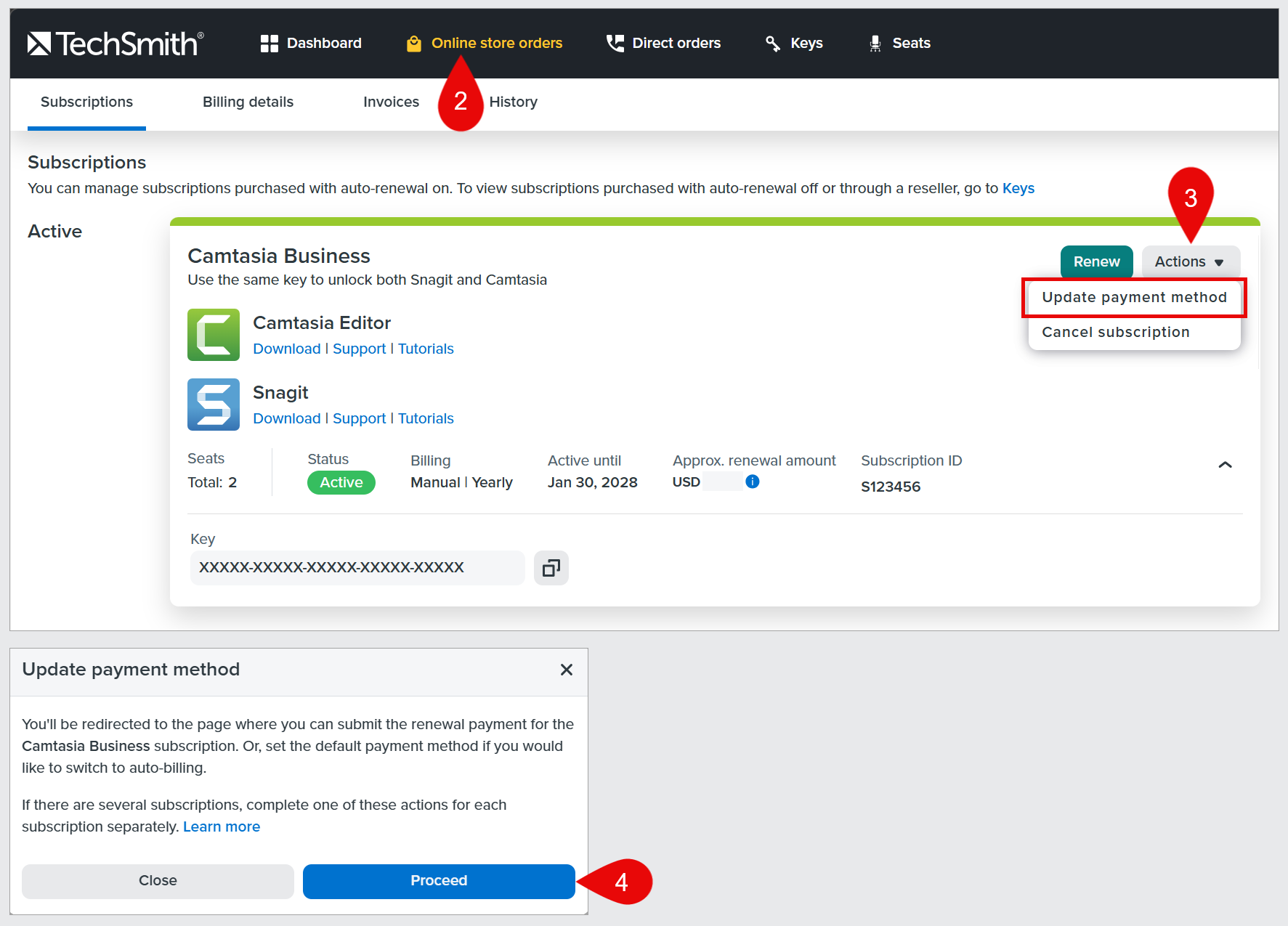Click the Subscriptions page heading
The height and width of the screenshot is (926, 1288).
tap(87, 163)
